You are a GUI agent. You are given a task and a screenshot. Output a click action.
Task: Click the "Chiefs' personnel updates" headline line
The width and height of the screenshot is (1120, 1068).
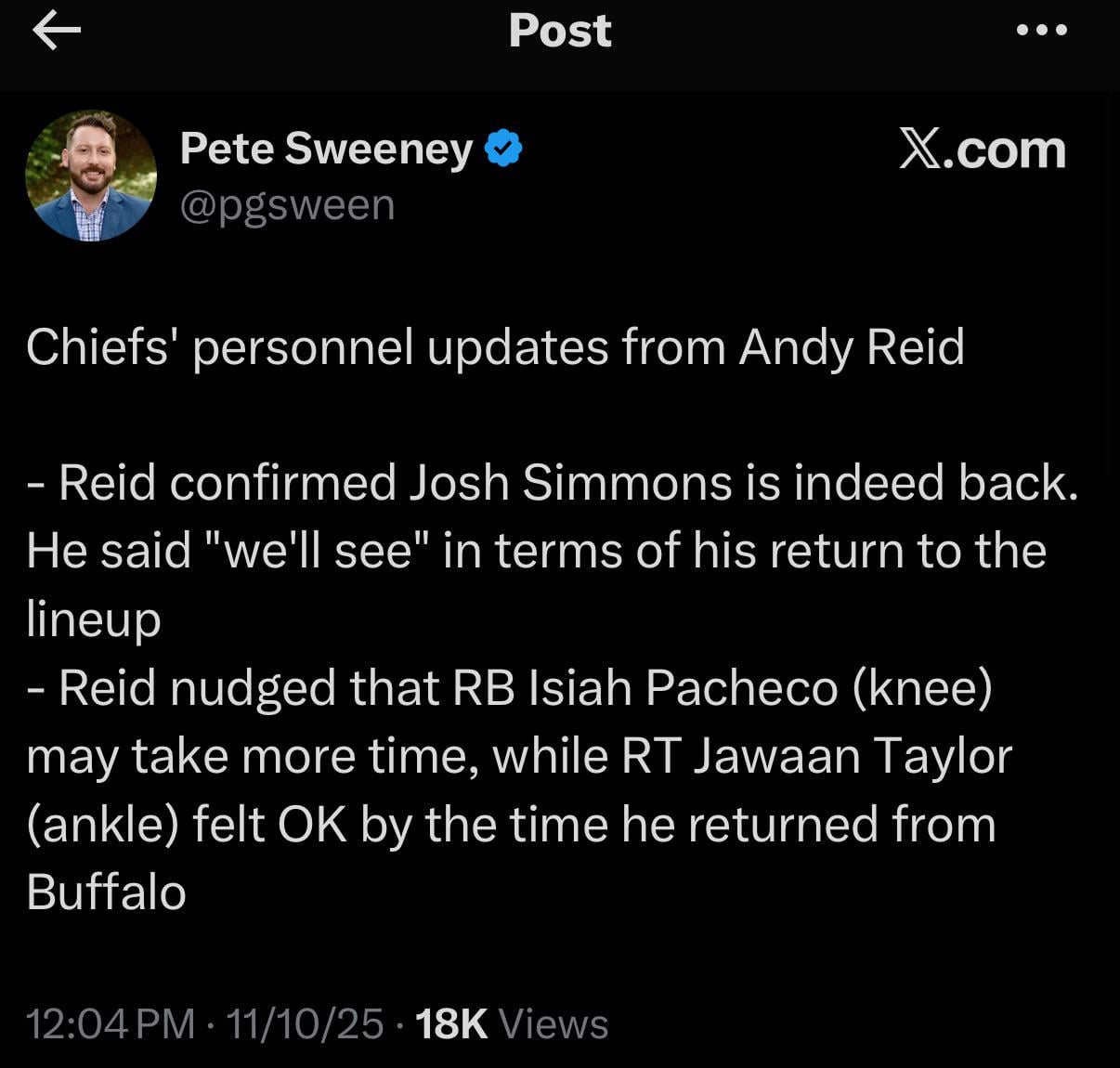click(x=495, y=347)
